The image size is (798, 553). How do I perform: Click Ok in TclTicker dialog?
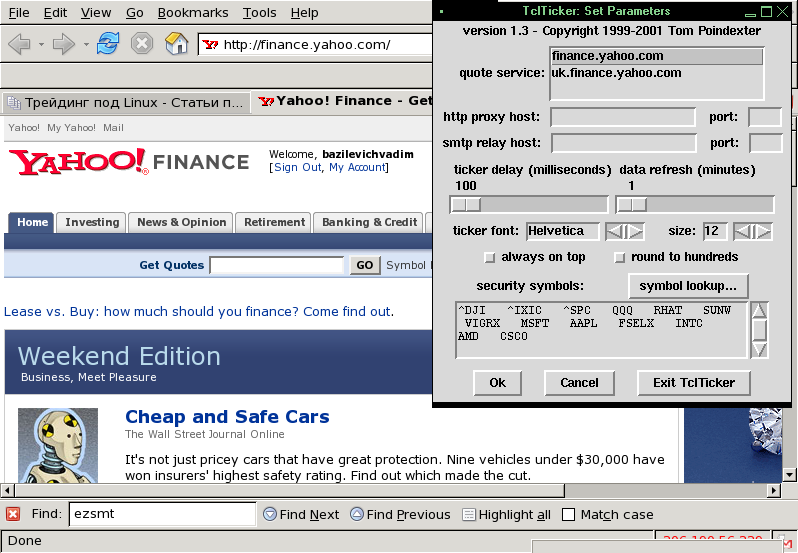[497, 383]
